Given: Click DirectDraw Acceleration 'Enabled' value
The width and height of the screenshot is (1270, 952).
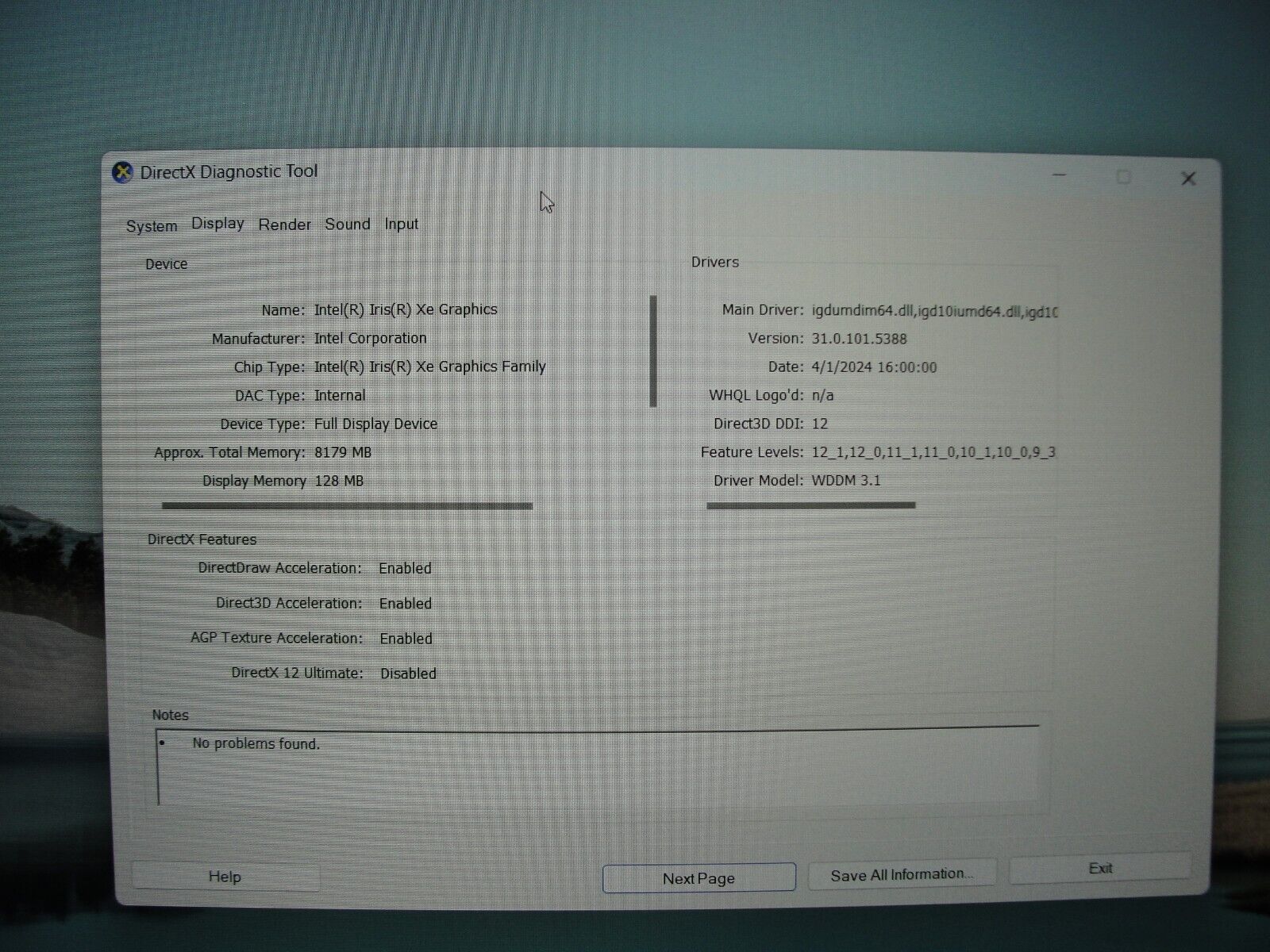Looking at the screenshot, I should (x=405, y=569).
